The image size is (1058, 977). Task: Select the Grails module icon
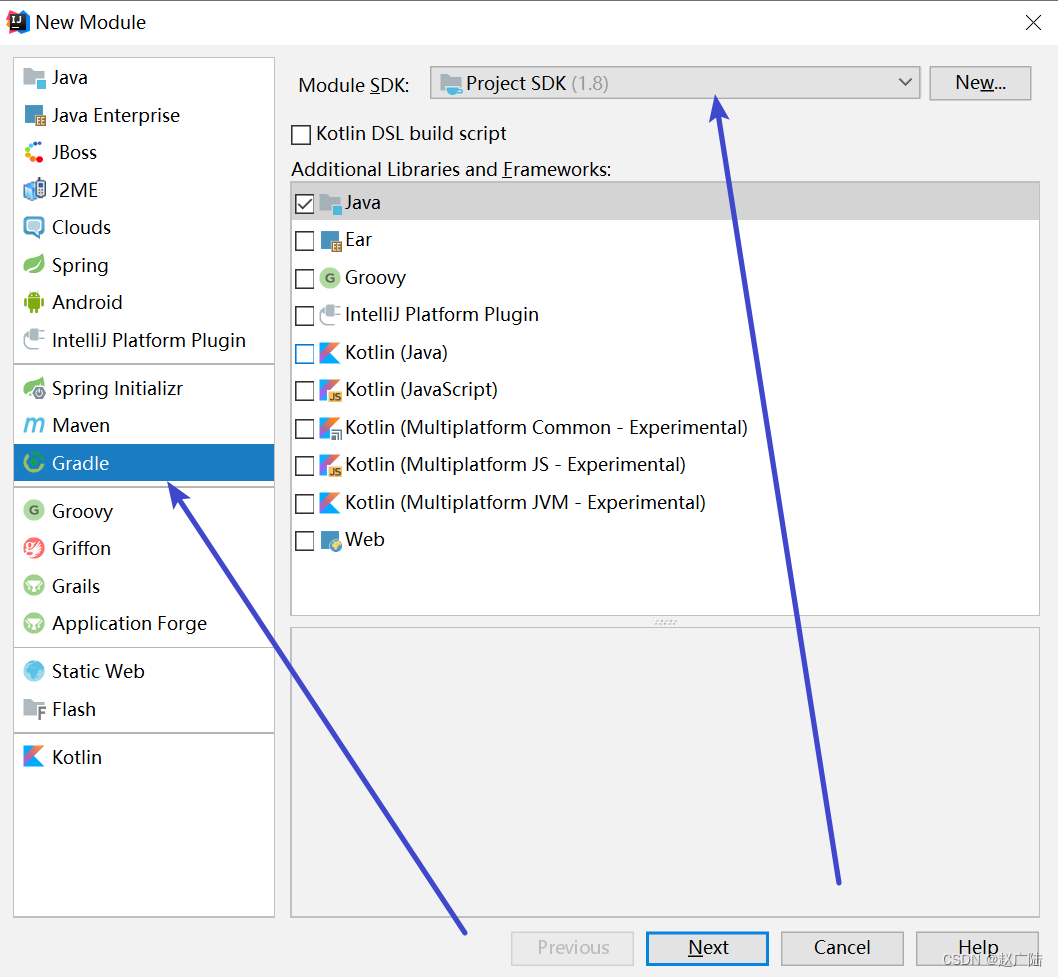[x=34, y=586]
